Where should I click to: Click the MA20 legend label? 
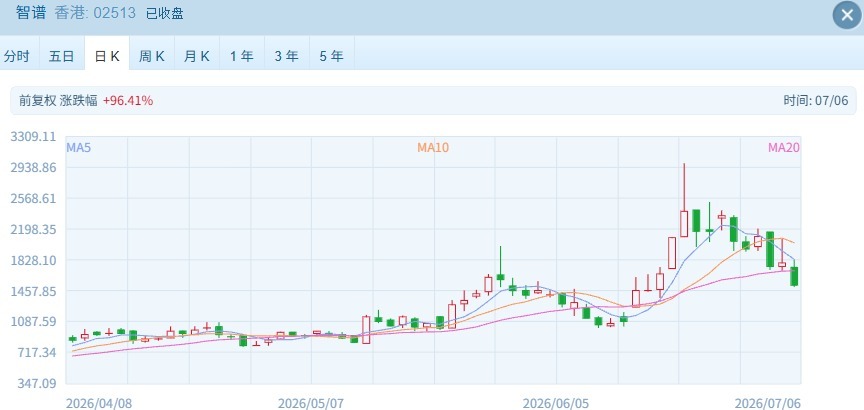pyautogui.click(x=784, y=147)
